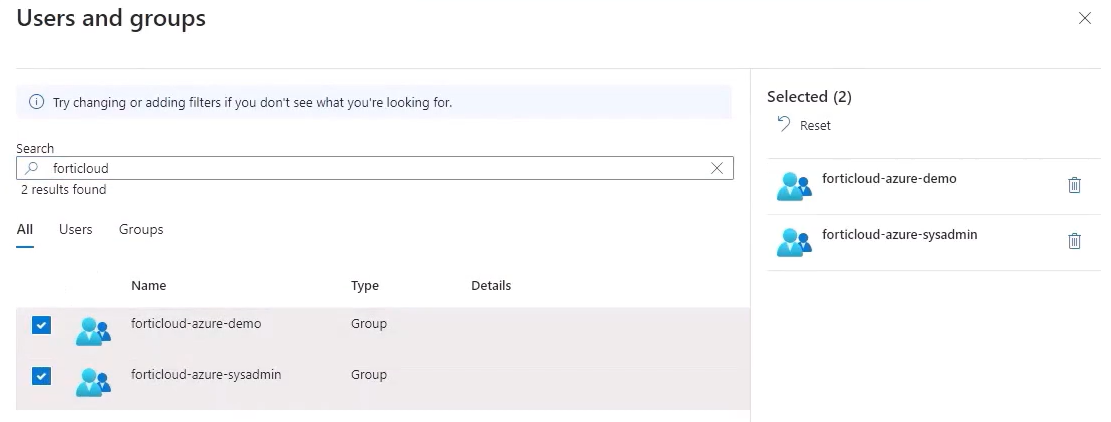Click the Reset link

click(x=815, y=126)
